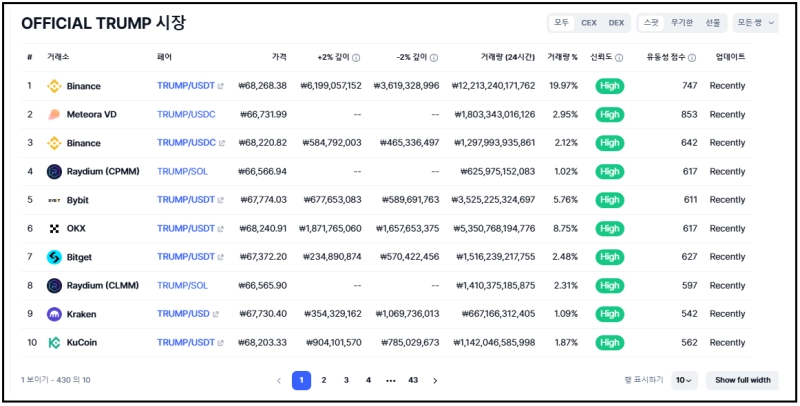This screenshot has width=800, height=406.
Task: Click the High badge in Kraken row
Action: [x=609, y=314]
